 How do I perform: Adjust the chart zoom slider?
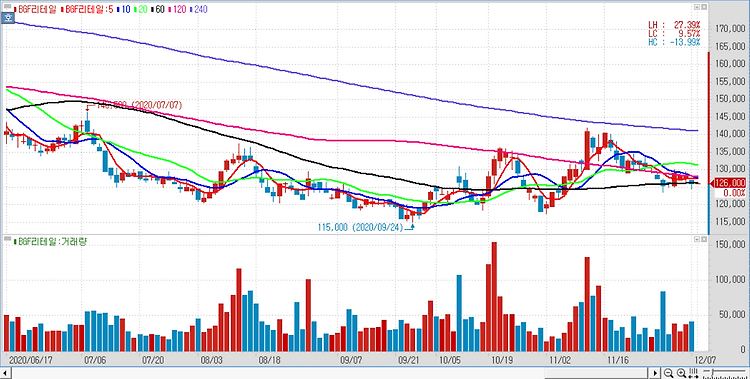pos(723,373)
